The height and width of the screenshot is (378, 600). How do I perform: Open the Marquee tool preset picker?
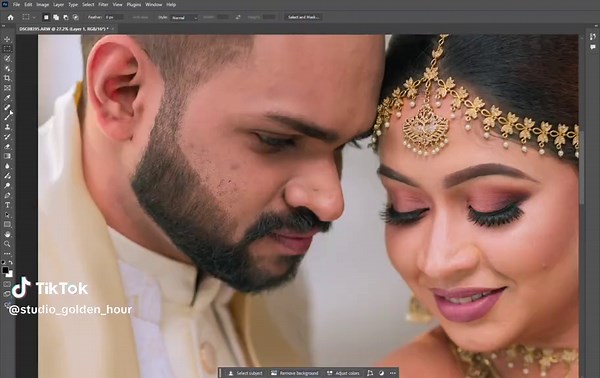click(x=28, y=17)
